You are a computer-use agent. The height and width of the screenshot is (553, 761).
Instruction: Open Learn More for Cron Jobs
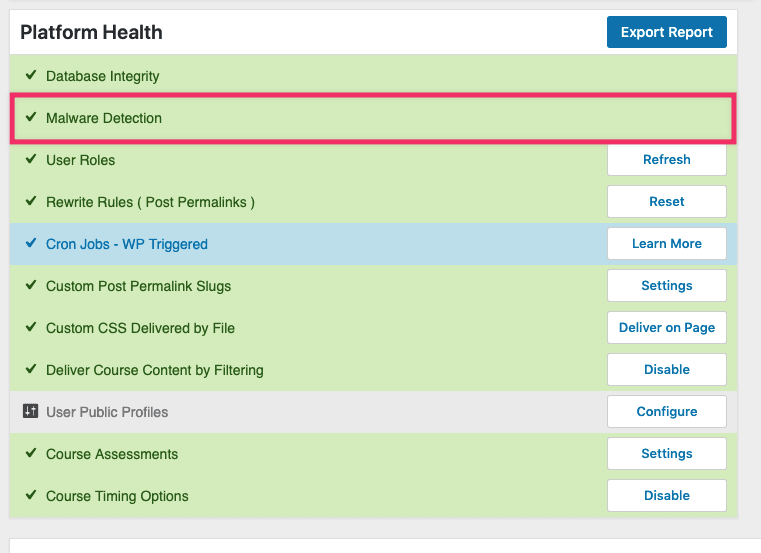coord(666,243)
